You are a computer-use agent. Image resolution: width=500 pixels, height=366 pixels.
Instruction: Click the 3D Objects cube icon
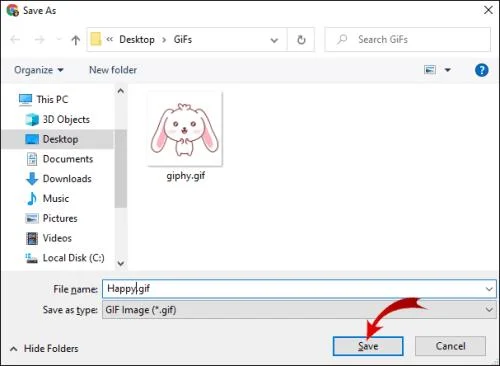(32, 119)
